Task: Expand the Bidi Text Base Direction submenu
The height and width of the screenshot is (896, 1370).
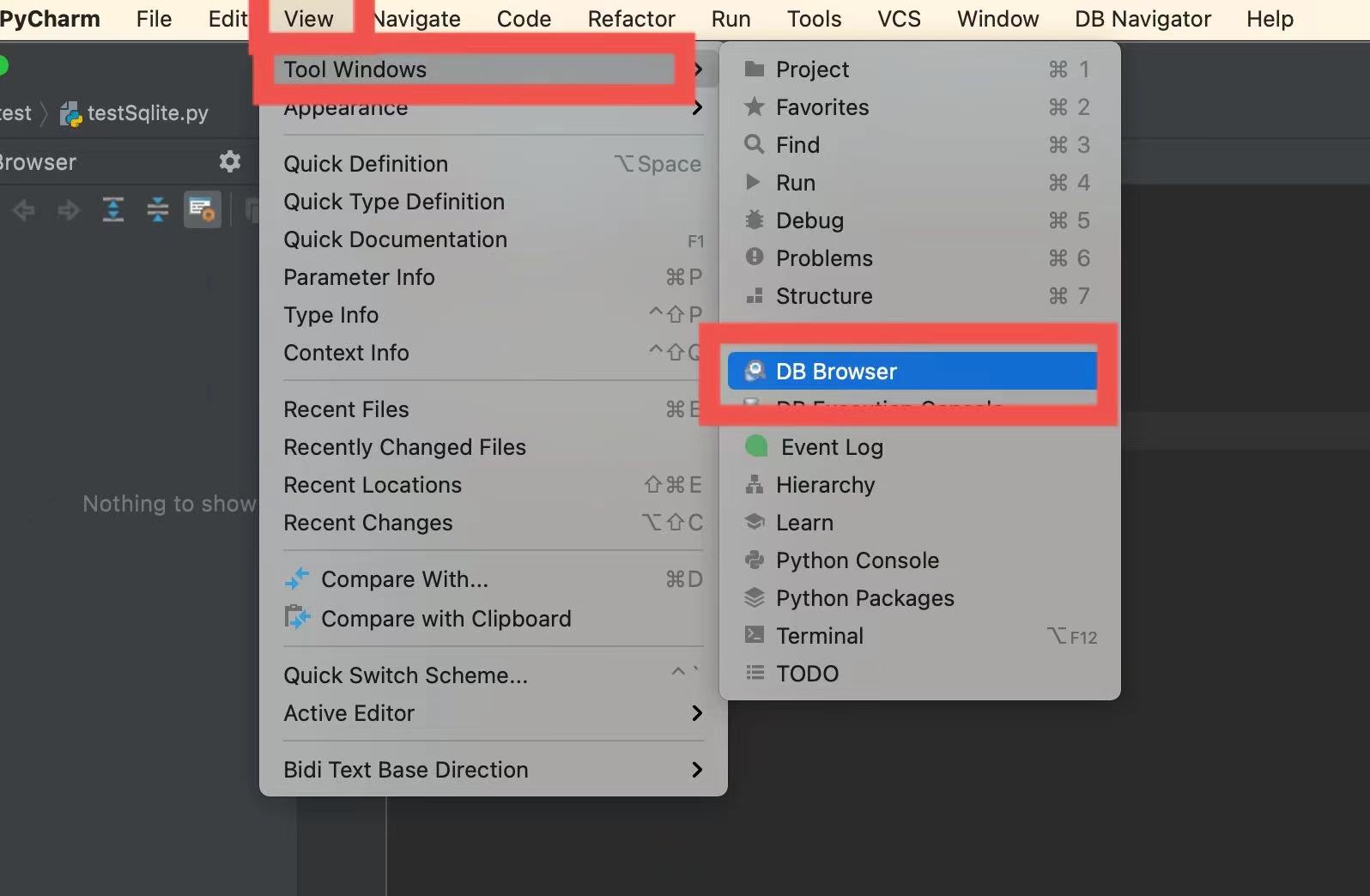Action: tap(405, 769)
